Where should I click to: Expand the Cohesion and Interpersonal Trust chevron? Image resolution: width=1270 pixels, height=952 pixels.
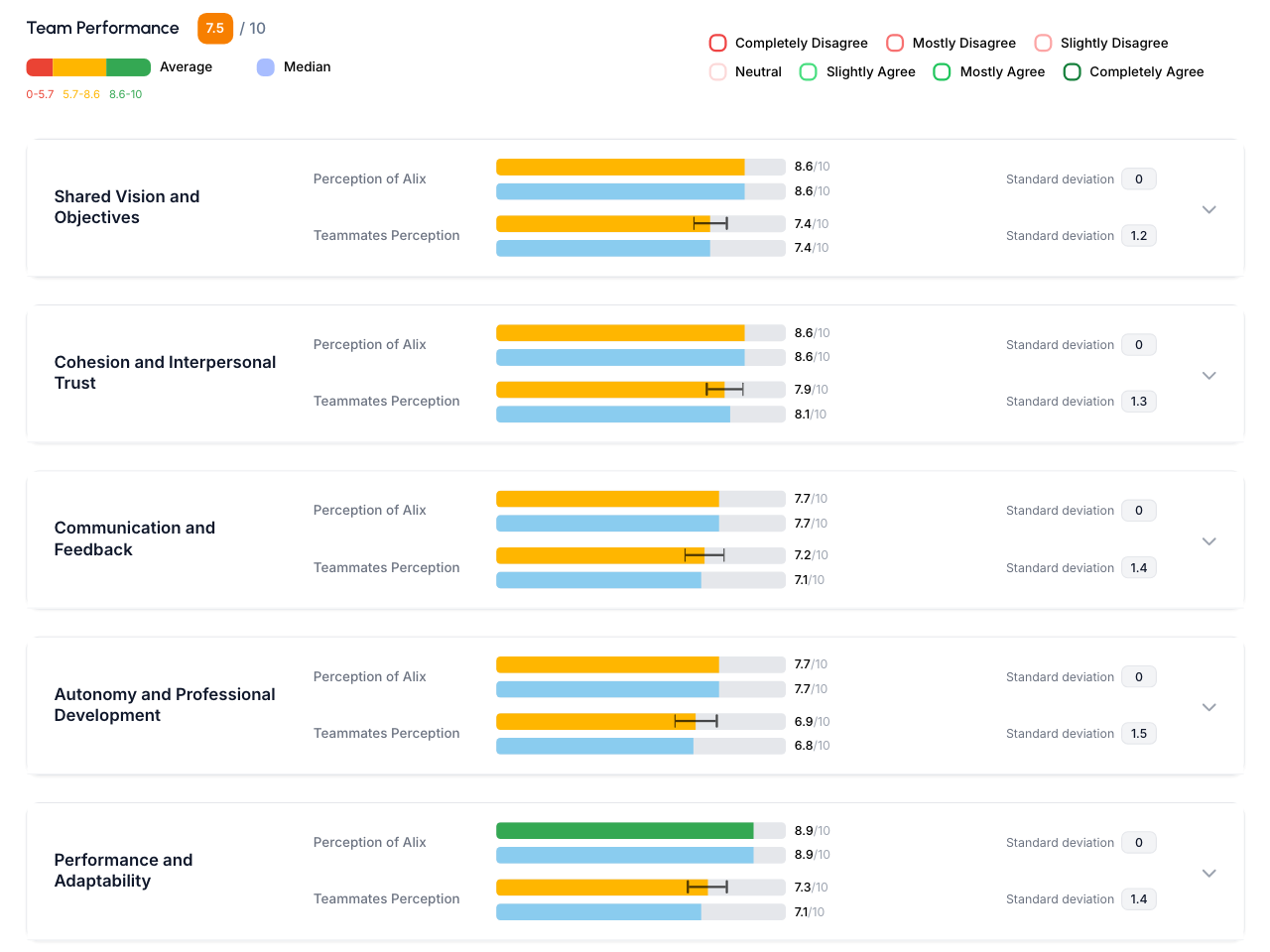(1208, 375)
